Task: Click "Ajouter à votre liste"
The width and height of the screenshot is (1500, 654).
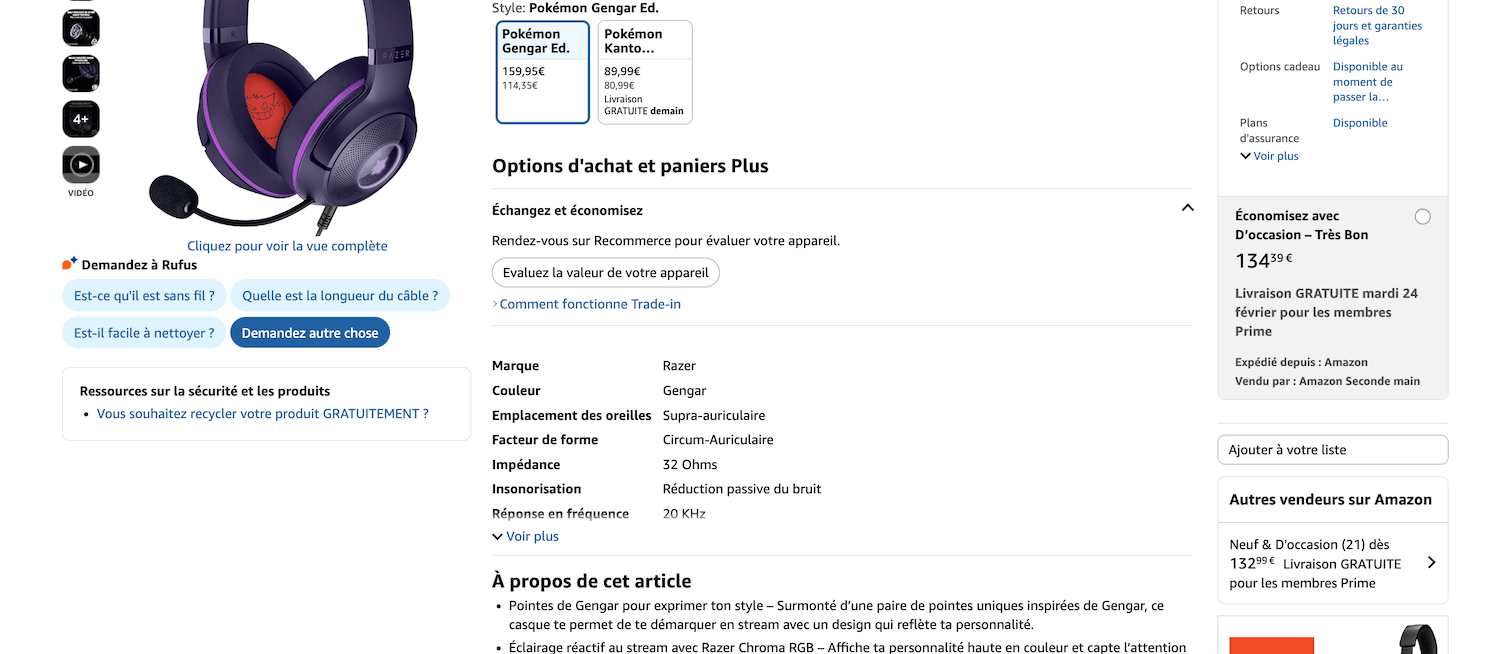Action: [1332, 449]
